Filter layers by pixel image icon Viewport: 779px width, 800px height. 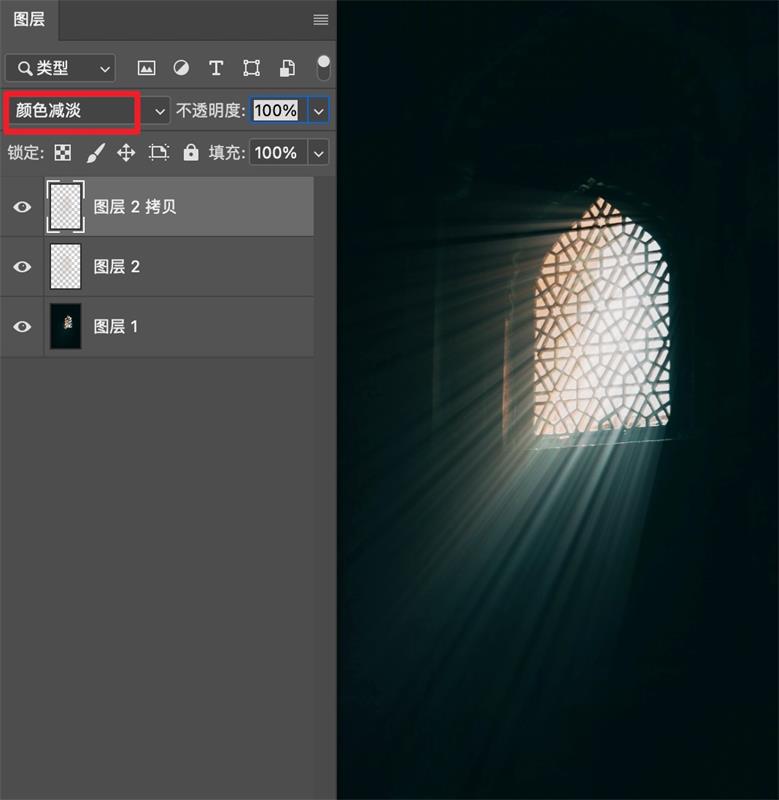click(146, 68)
